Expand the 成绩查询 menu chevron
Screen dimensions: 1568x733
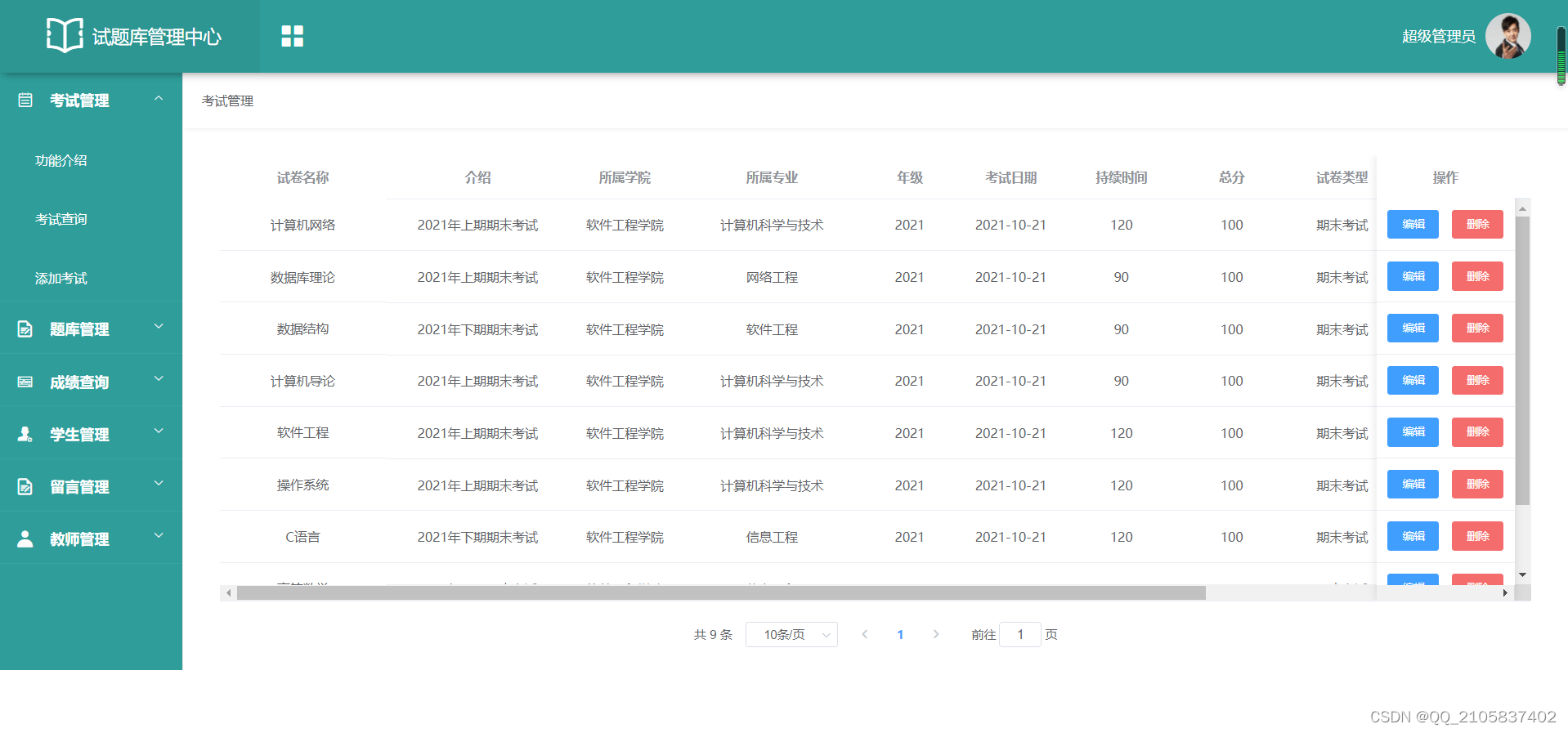click(x=159, y=378)
